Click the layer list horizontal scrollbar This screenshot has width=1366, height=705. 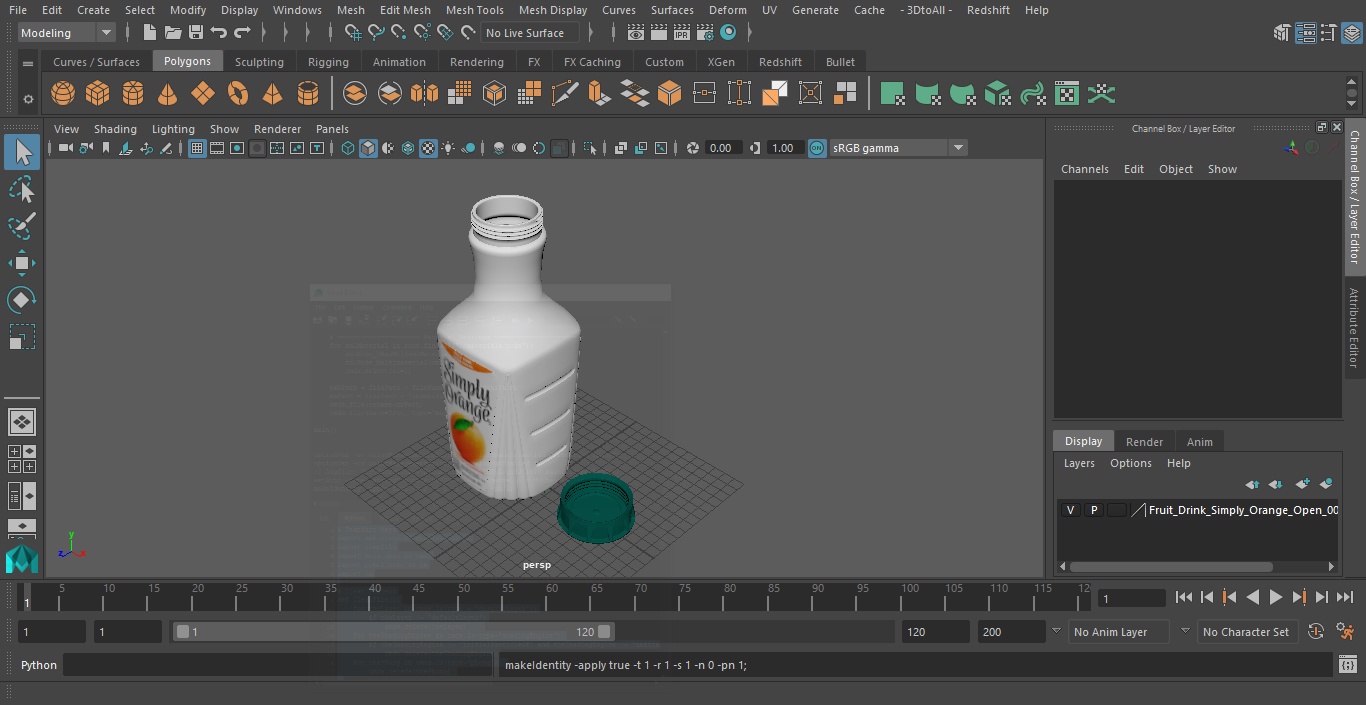pyautogui.click(x=1171, y=566)
